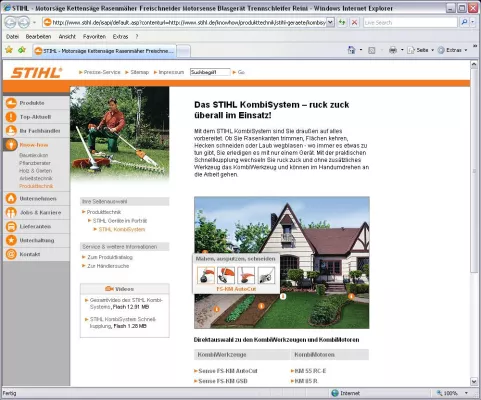Click the Unterhaltung star icon

(x=11, y=240)
